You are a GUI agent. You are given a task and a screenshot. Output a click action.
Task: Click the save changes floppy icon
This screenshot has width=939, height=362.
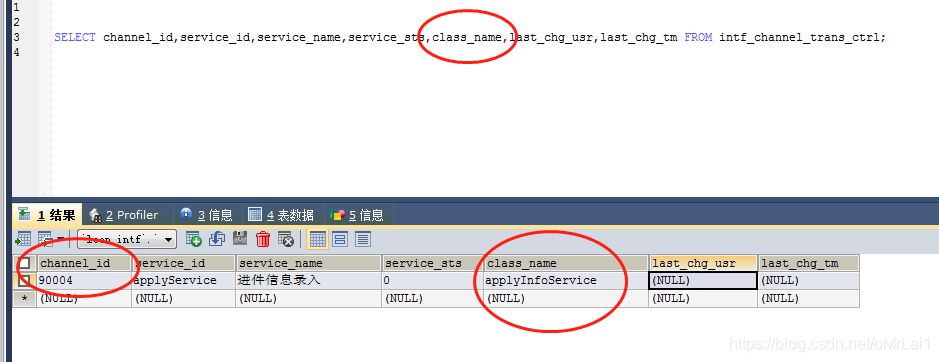pyautogui.click(x=240, y=240)
